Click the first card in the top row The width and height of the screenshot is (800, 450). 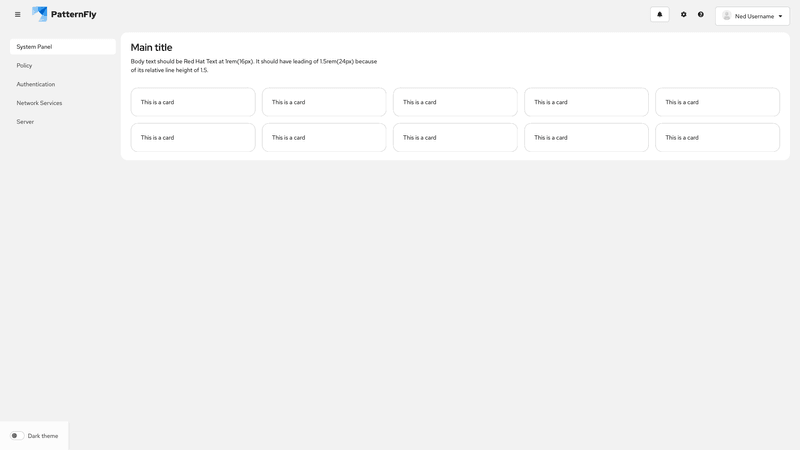tap(193, 102)
